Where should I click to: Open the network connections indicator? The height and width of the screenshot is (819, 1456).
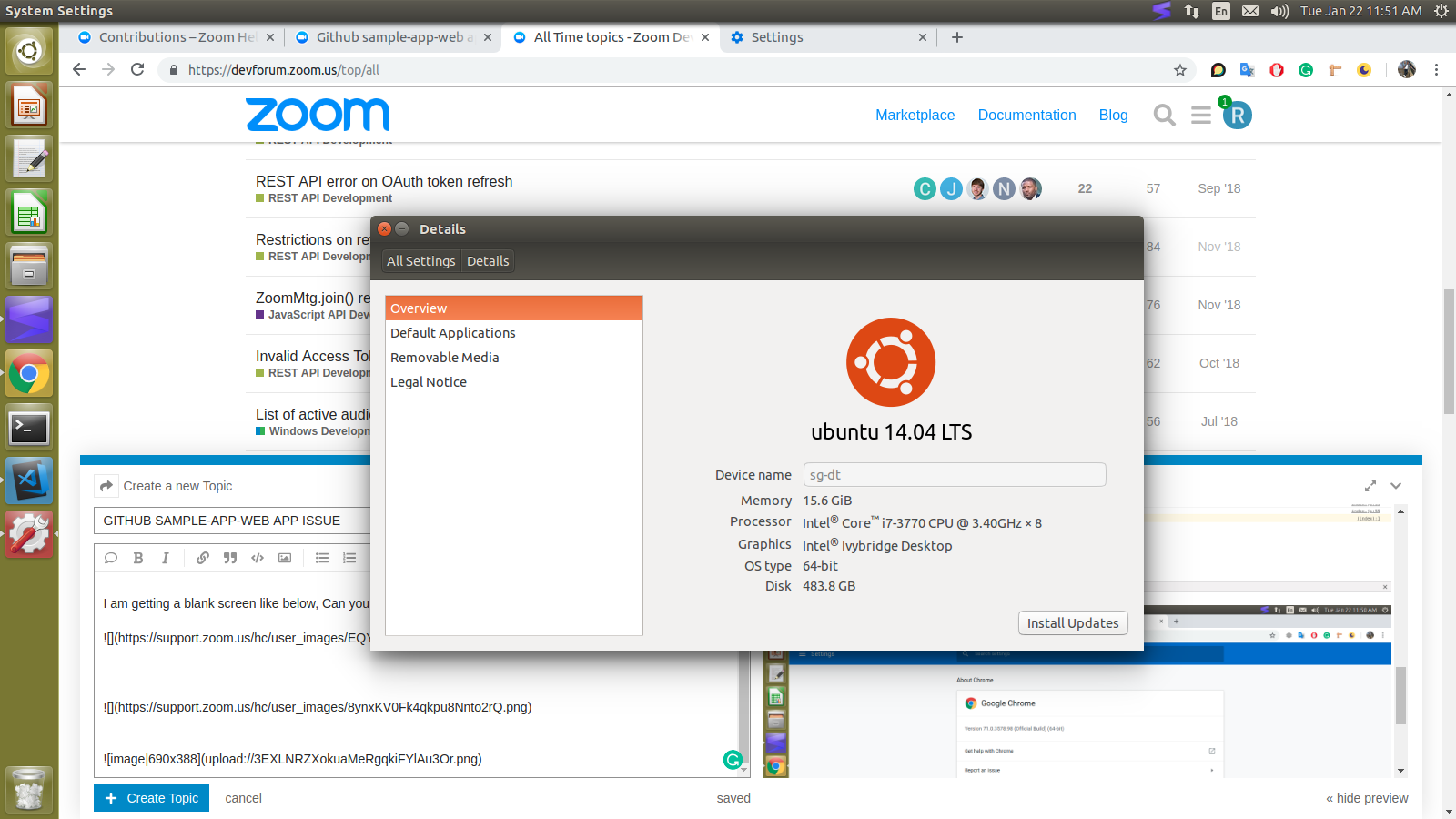pos(1192,11)
